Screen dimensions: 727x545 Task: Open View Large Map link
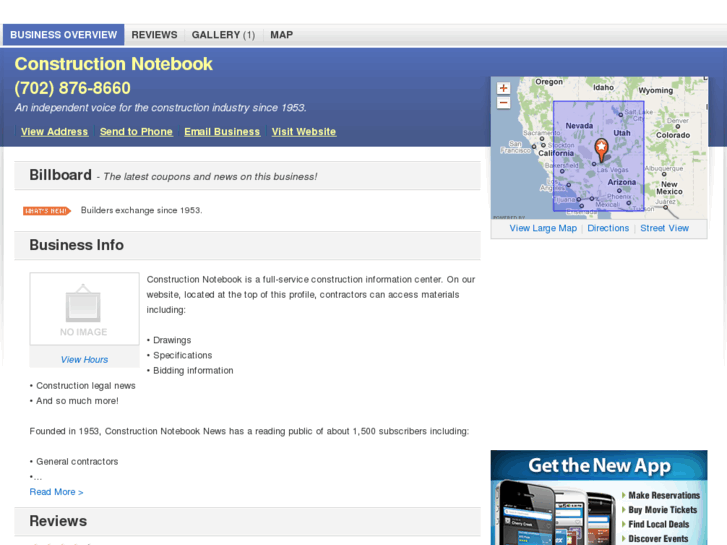[x=543, y=228]
